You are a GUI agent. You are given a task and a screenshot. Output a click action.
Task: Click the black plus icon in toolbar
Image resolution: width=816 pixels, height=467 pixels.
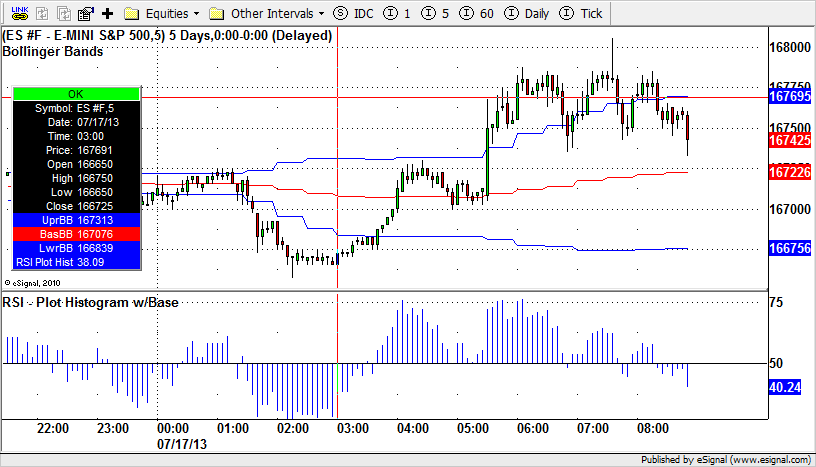pos(107,14)
